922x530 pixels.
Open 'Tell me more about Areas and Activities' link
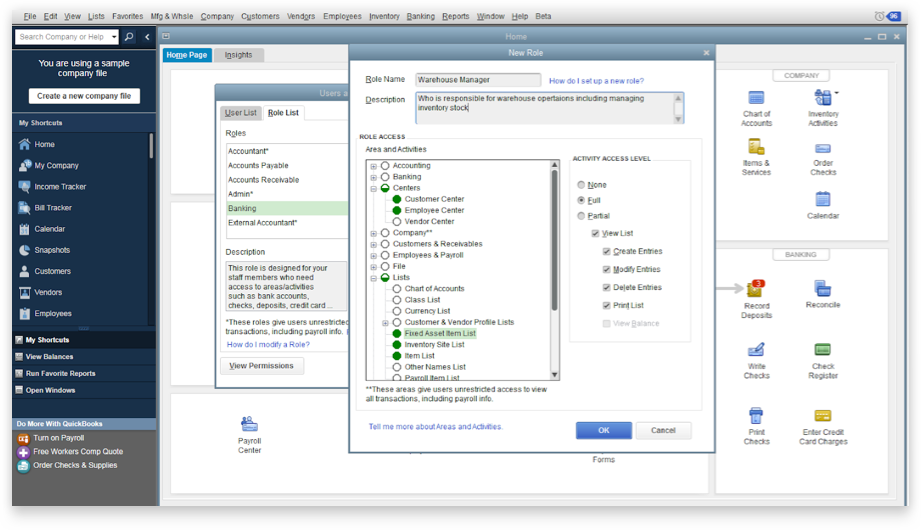435,427
